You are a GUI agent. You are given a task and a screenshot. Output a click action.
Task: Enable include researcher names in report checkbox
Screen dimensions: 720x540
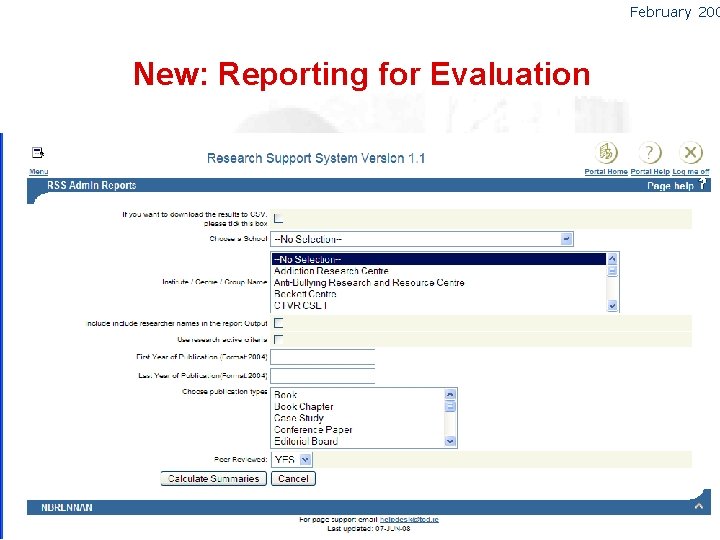pyautogui.click(x=278, y=323)
